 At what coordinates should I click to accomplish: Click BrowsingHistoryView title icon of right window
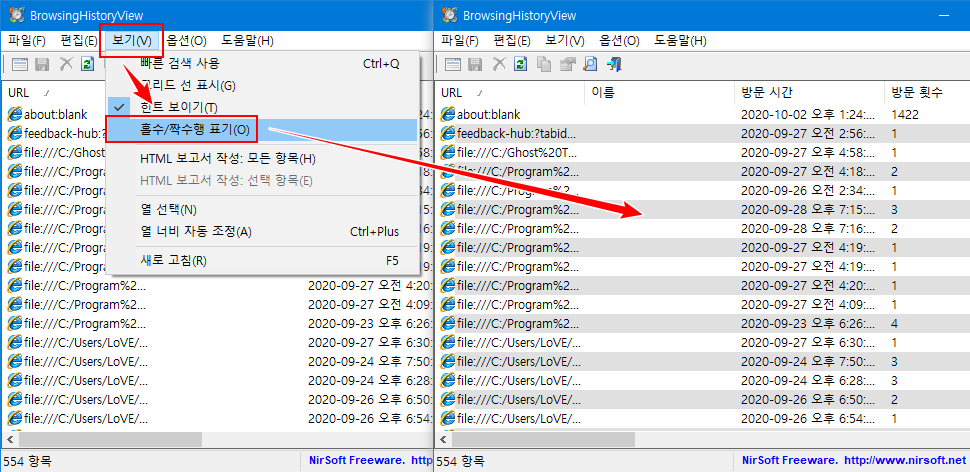click(452, 15)
